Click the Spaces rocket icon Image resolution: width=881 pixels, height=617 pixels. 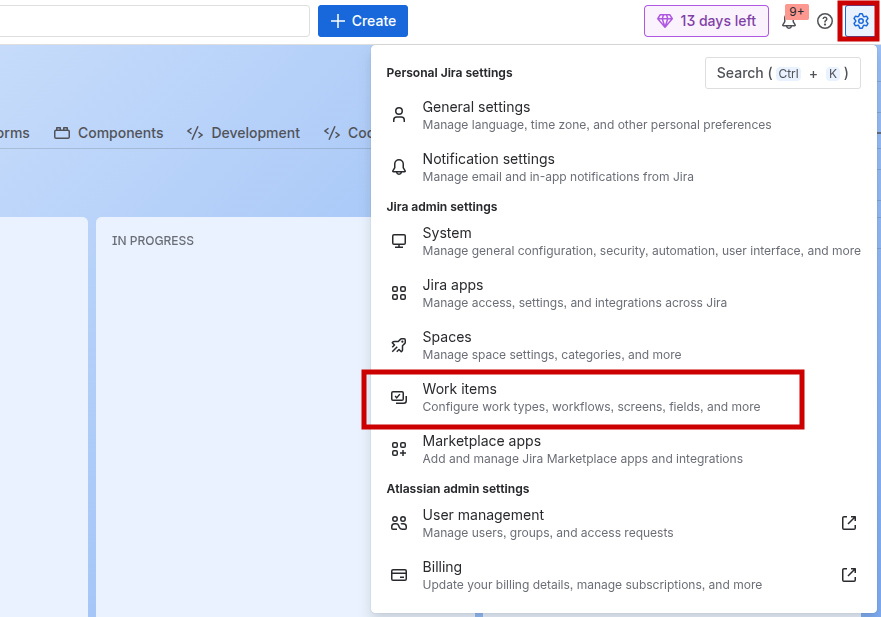[x=399, y=345]
